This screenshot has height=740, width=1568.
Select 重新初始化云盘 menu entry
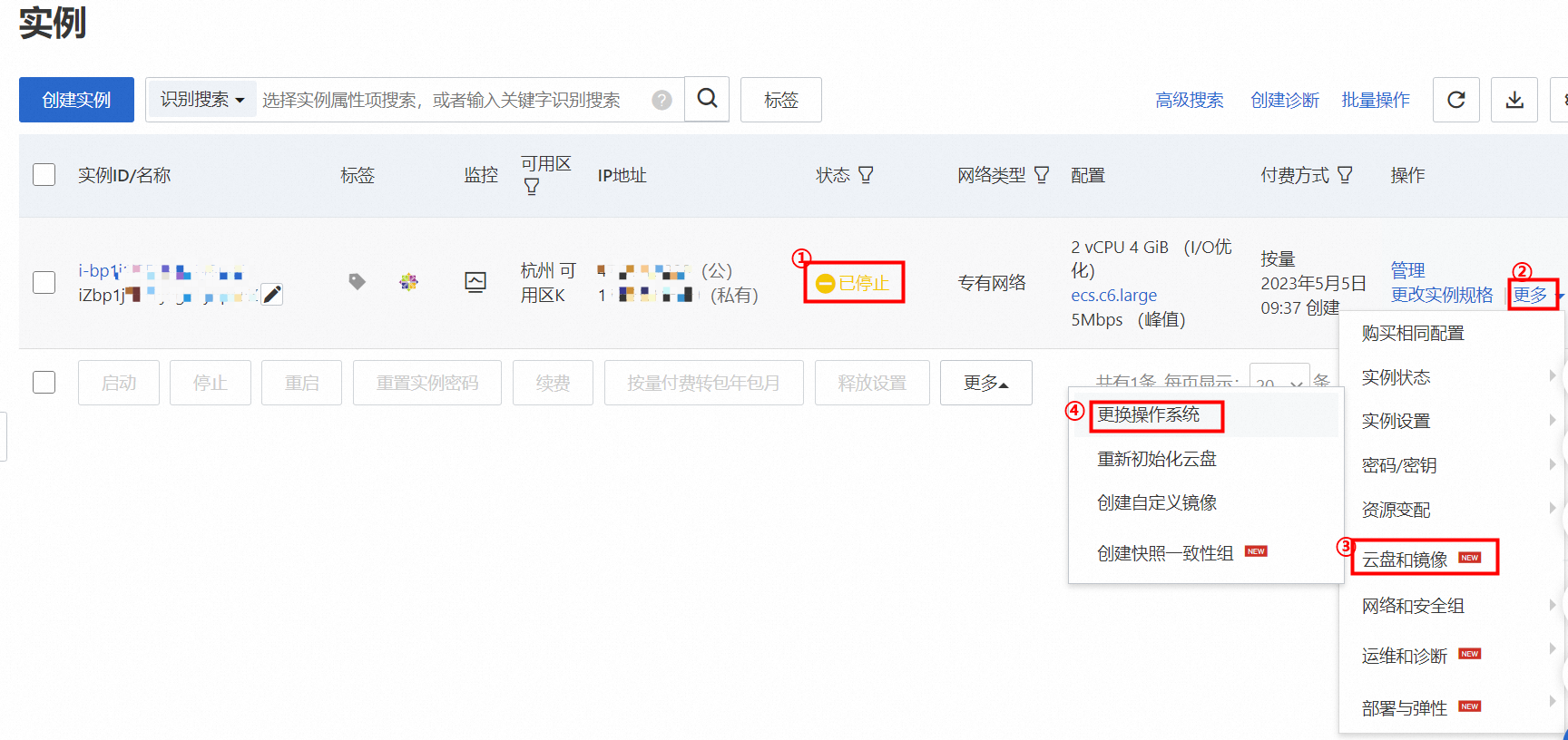(1156, 459)
